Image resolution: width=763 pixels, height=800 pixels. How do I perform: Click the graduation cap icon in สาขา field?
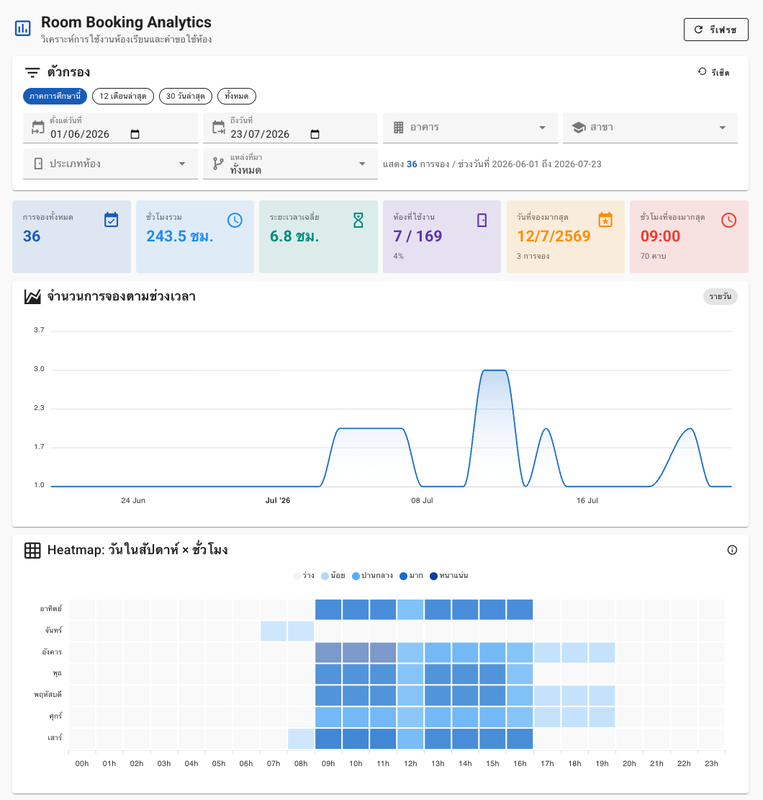579,128
